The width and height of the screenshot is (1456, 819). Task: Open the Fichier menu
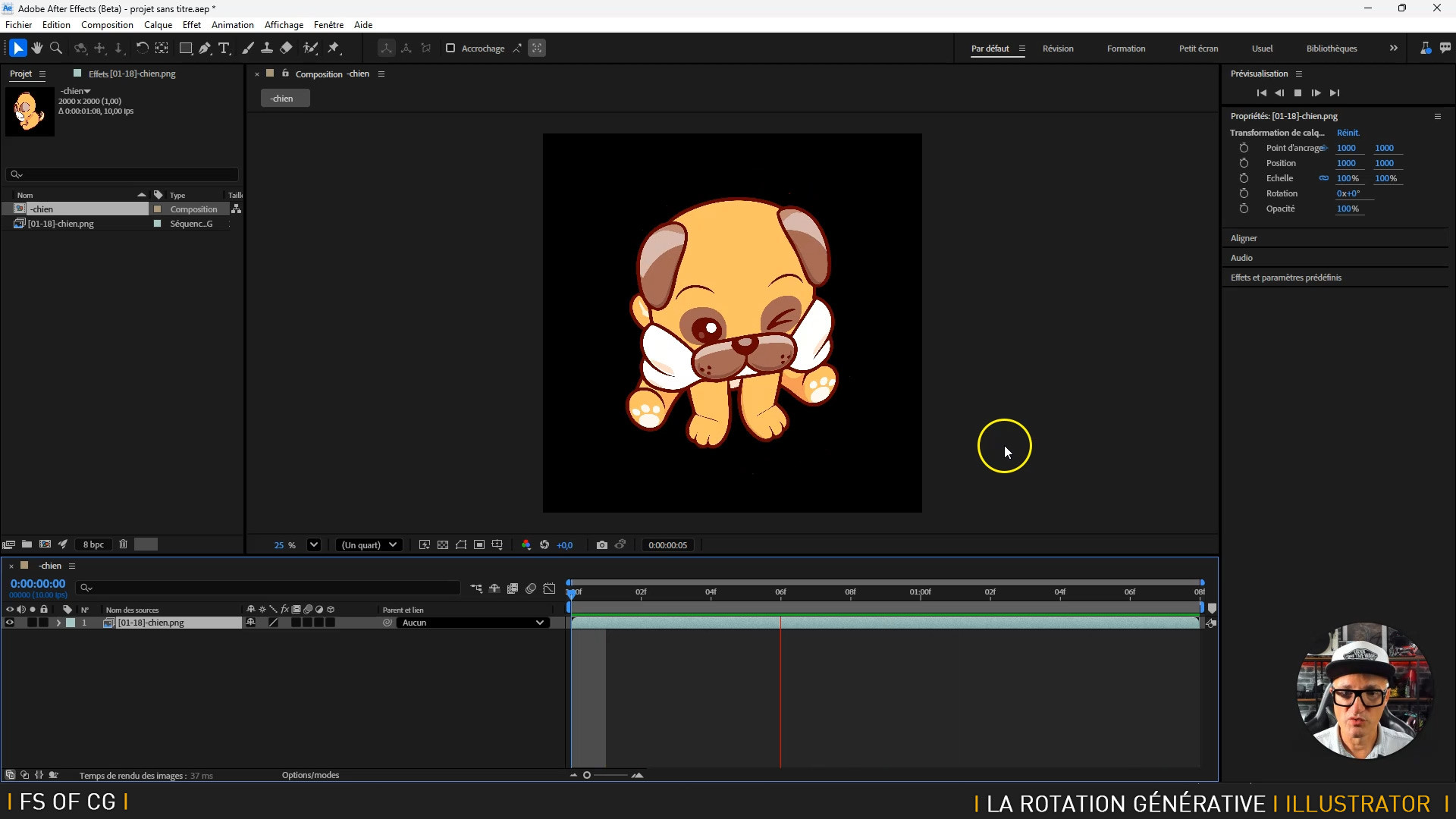19,24
